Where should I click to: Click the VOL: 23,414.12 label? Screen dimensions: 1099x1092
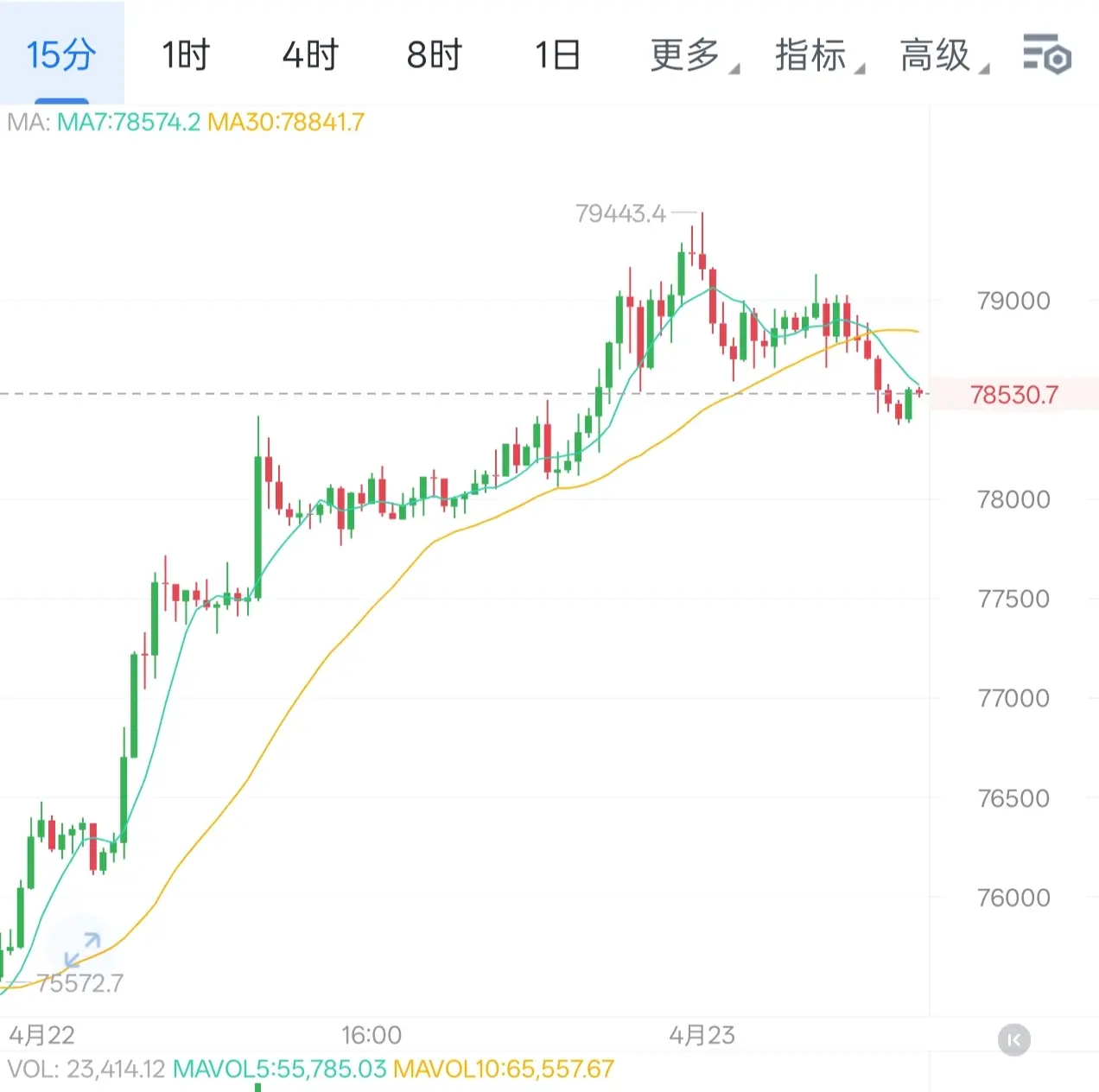point(86,1069)
